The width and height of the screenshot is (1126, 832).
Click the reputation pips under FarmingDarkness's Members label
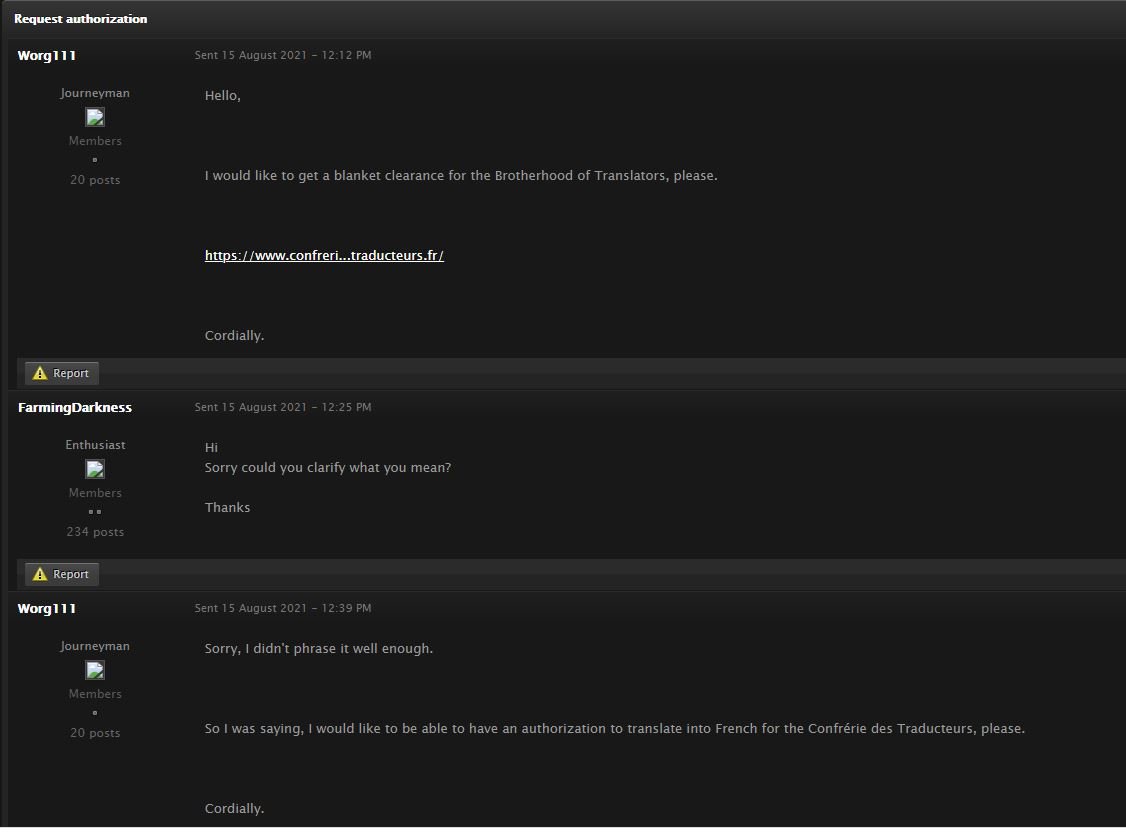coord(95,512)
